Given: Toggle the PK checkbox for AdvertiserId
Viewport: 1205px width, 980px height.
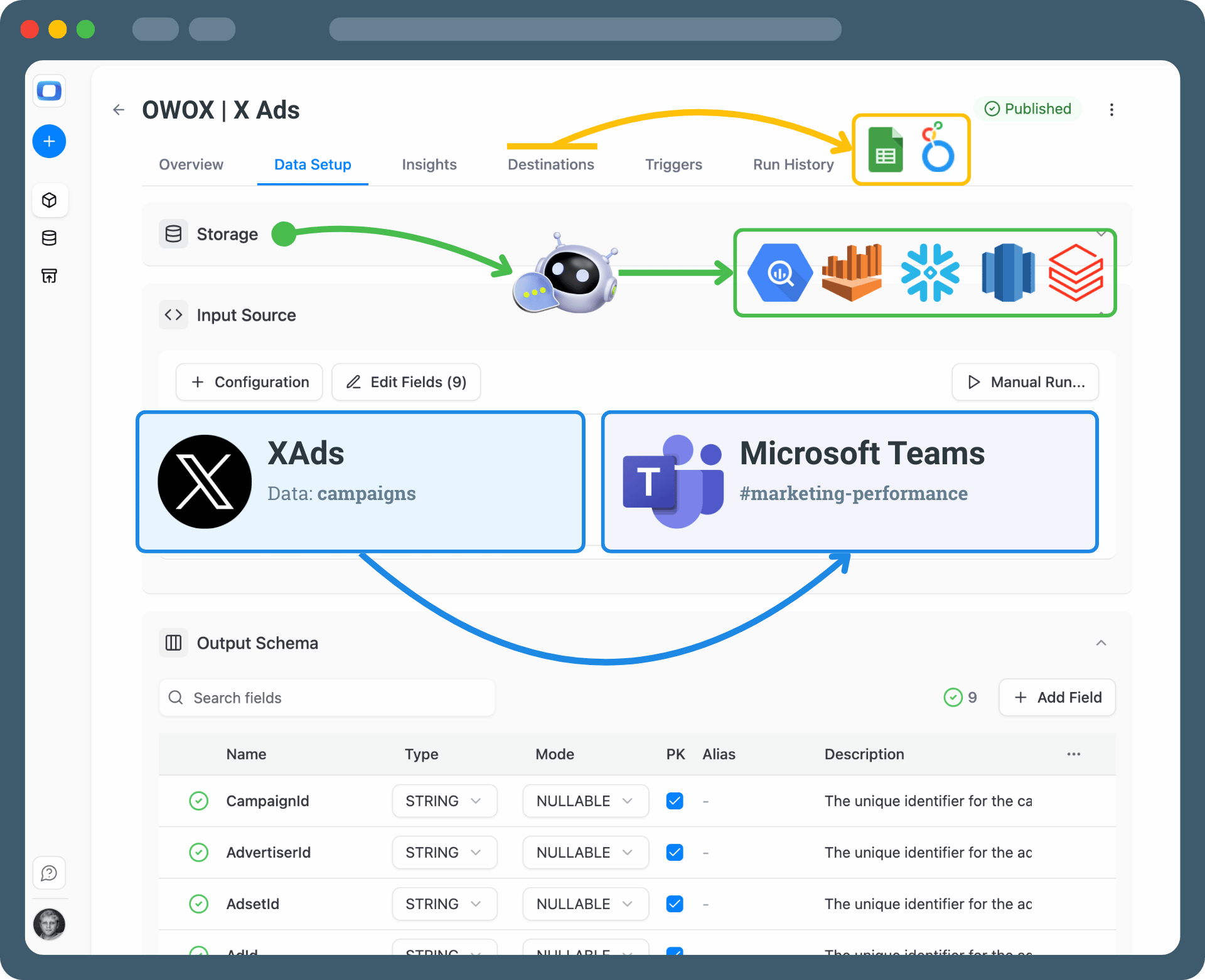Looking at the screenshot, I should pos(675,853).
